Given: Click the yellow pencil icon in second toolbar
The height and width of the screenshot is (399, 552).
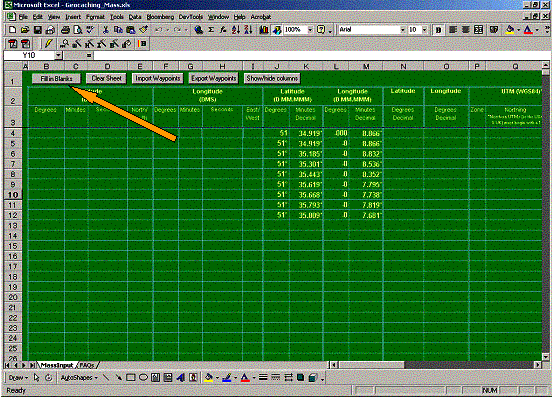Looking at the screenshot, I should [x=48, y=44].
